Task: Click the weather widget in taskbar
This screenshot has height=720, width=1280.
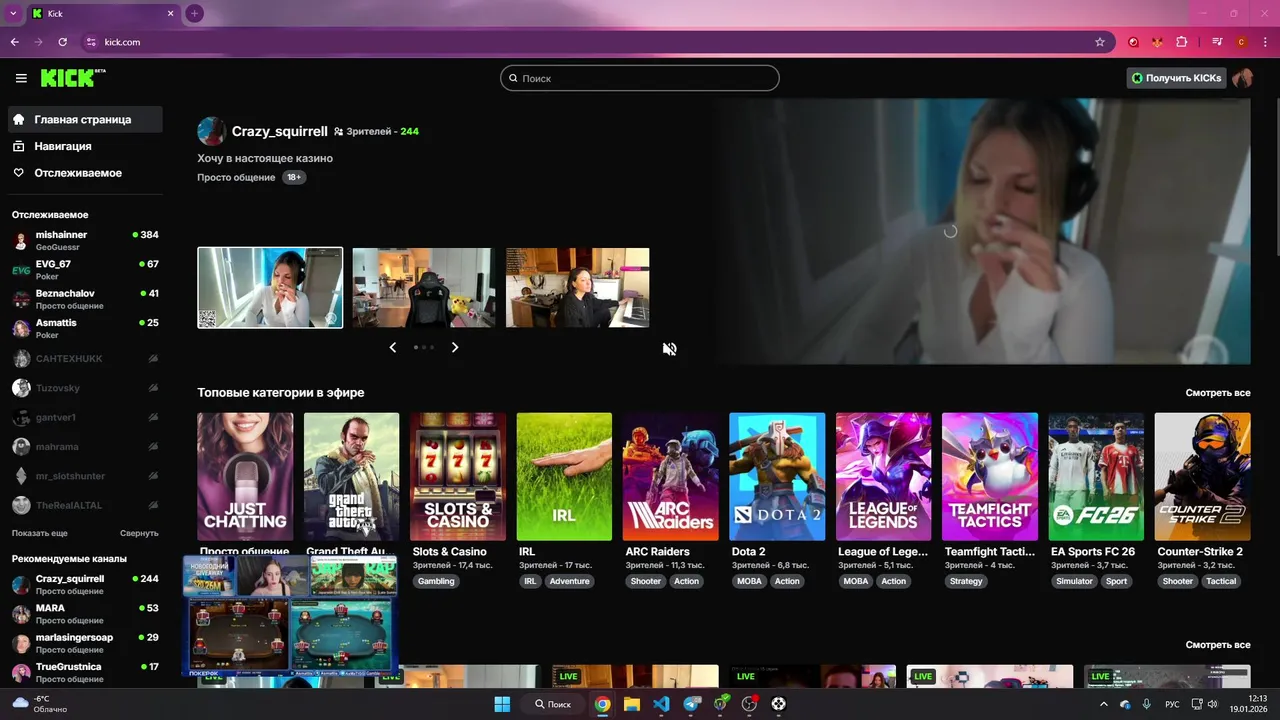Action: click(40, 704)
